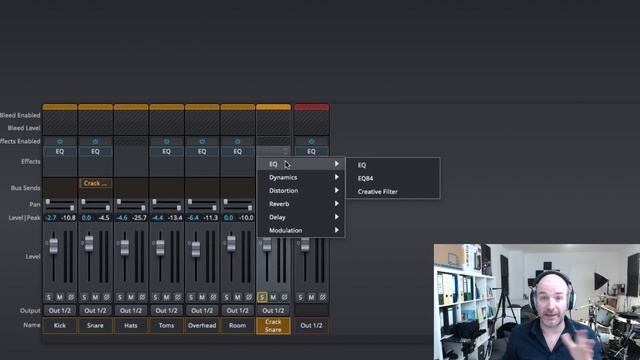Disable solo on Crack Snare channel
The image size is (640, 360).
coord(262,297)
